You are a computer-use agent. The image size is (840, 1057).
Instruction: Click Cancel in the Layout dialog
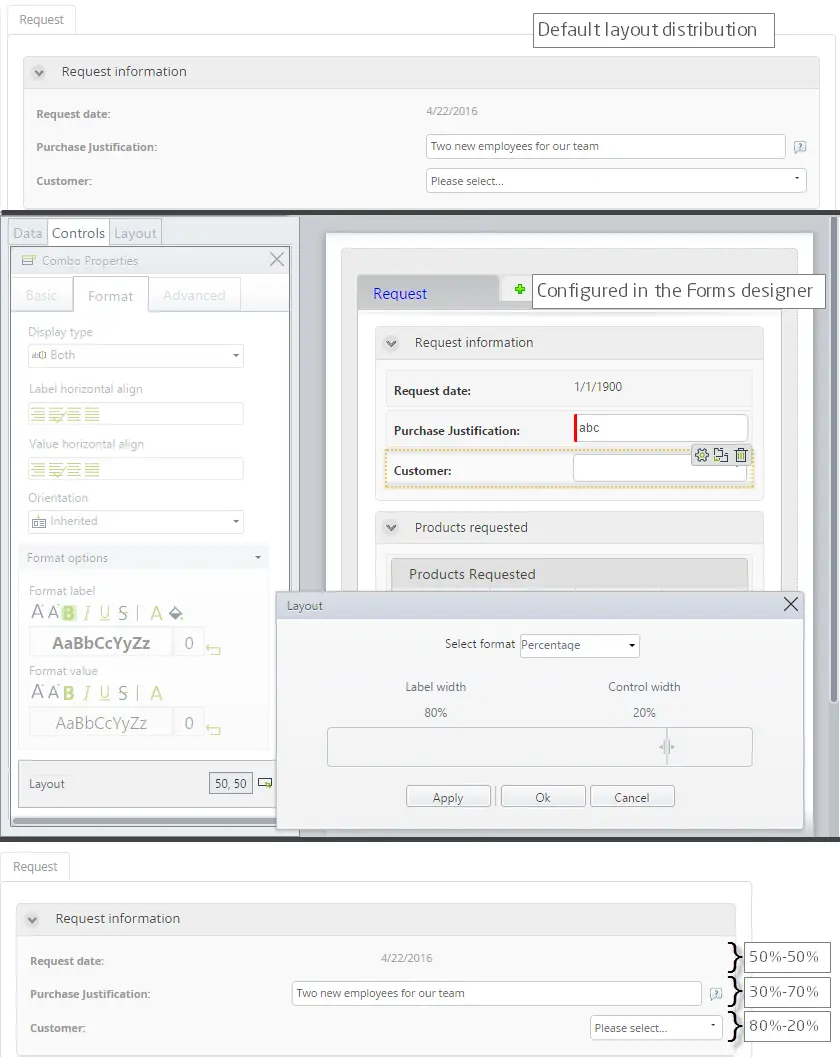(x=632, y=797)
